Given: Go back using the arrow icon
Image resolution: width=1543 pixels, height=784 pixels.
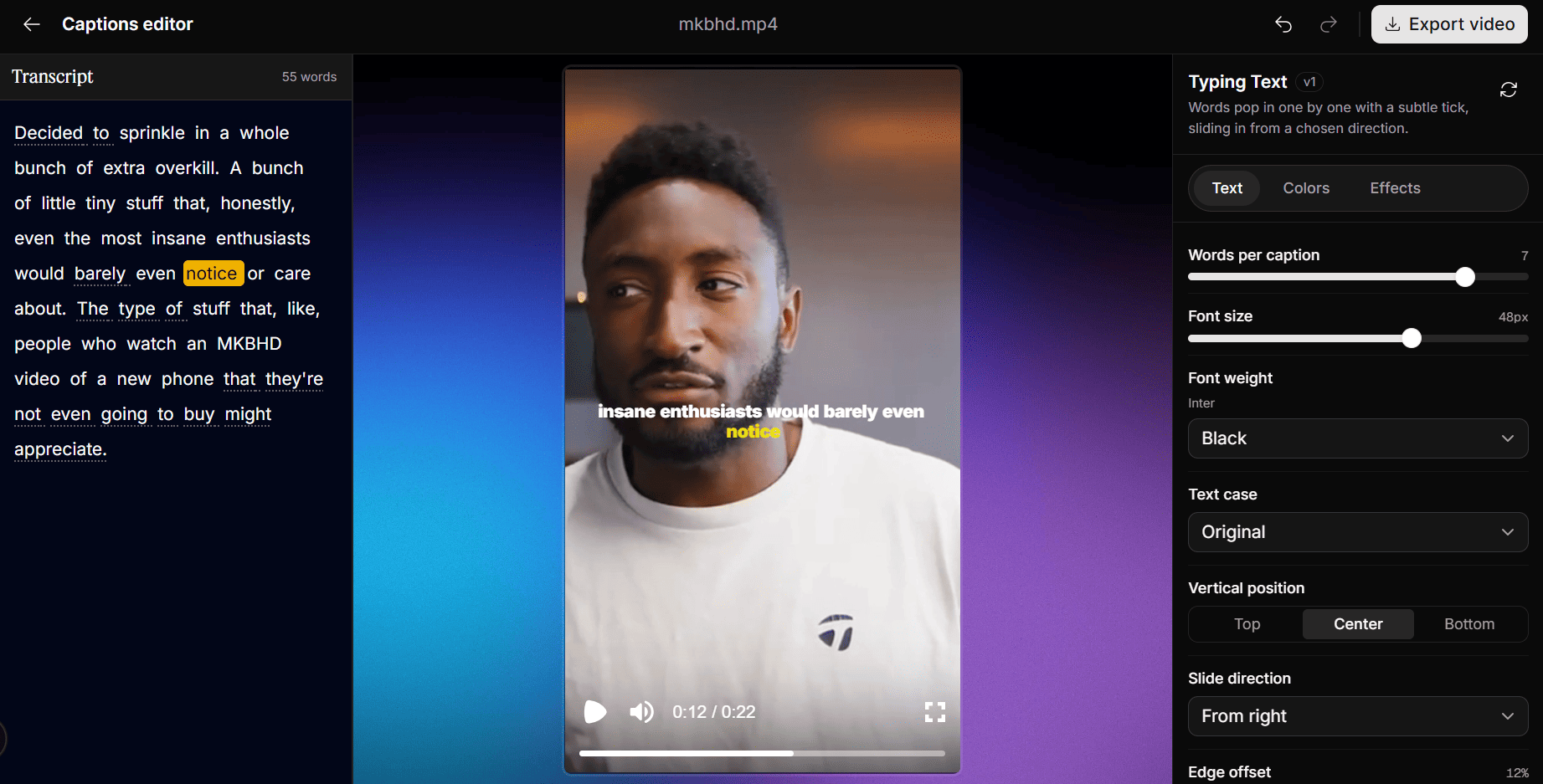Looking at the screenshot, I should pos(32,24).
